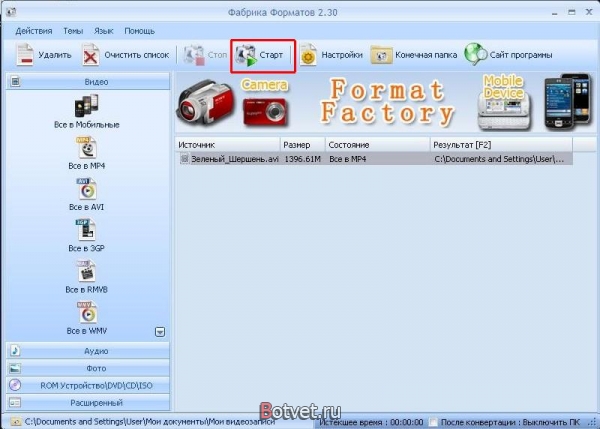Open the Сайт программы globe icon
The width and height of the screenshot is (600, 429).
pyautogui.click(x=475, y=54)
